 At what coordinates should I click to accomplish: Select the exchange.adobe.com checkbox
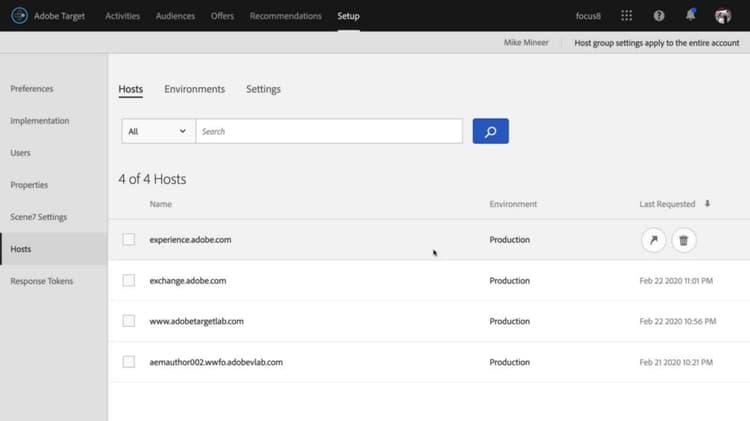128,281
